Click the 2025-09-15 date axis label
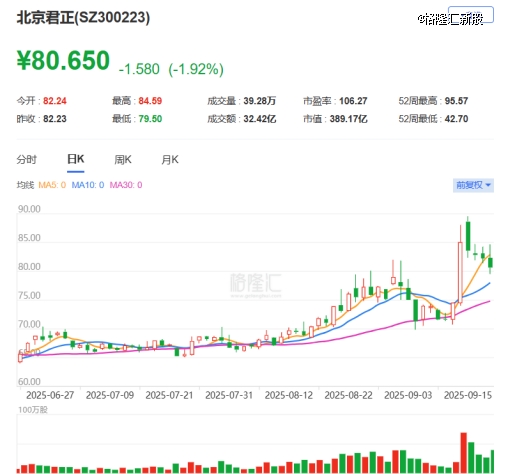The image size is (508, 474). point(468,395)
